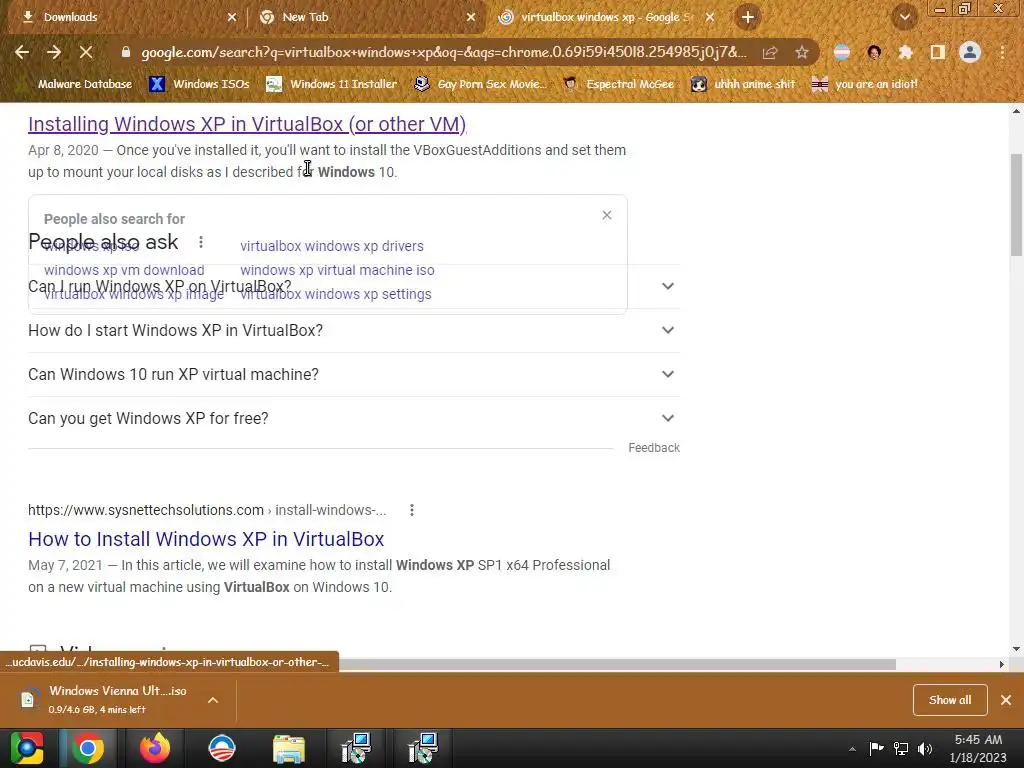Image resolution: width=1024 pixels, height=768 pixels.
Task: Open Firefox from the taskbar
Action: (x=155, y=748)
